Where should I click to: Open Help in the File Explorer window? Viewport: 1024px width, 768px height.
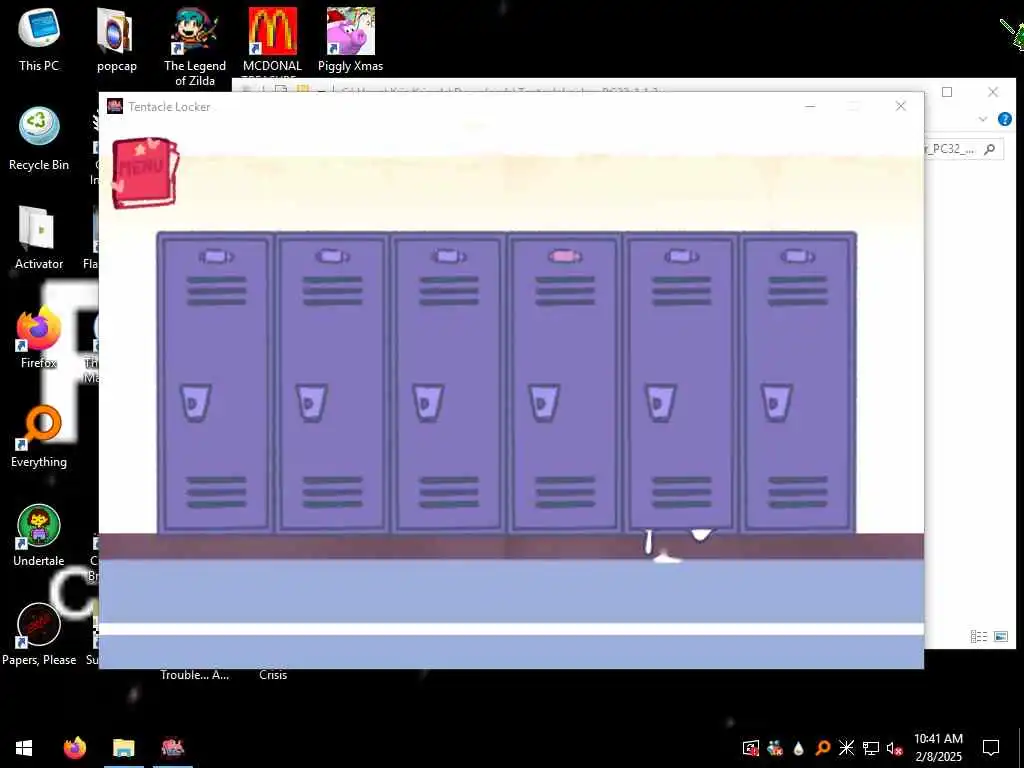(1004, 119)
